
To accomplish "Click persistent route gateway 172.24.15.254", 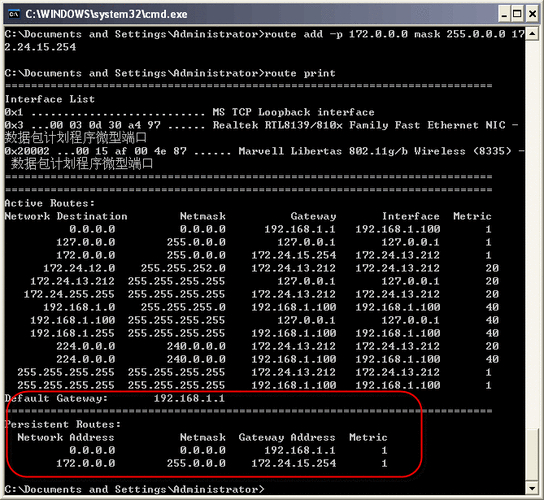I will point(294,463).
